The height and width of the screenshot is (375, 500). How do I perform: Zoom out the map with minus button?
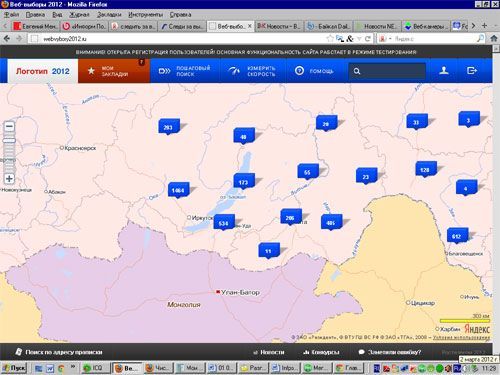(9, 127)
